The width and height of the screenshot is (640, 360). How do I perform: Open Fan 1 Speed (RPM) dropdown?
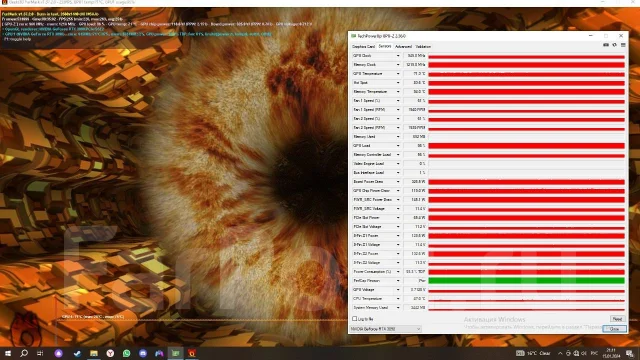click(x=398, y=109)
